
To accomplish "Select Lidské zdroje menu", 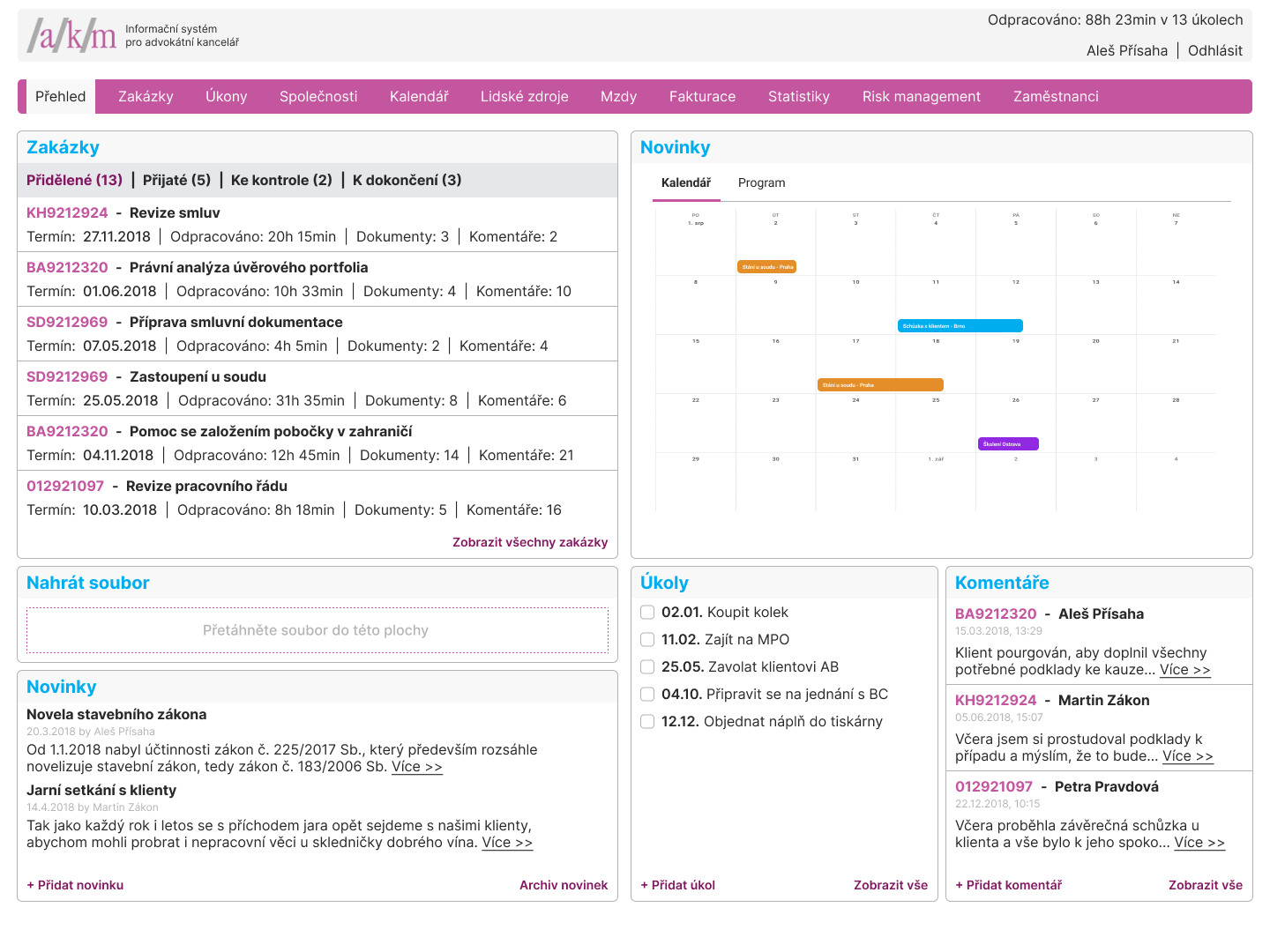I will click(525, 97).
